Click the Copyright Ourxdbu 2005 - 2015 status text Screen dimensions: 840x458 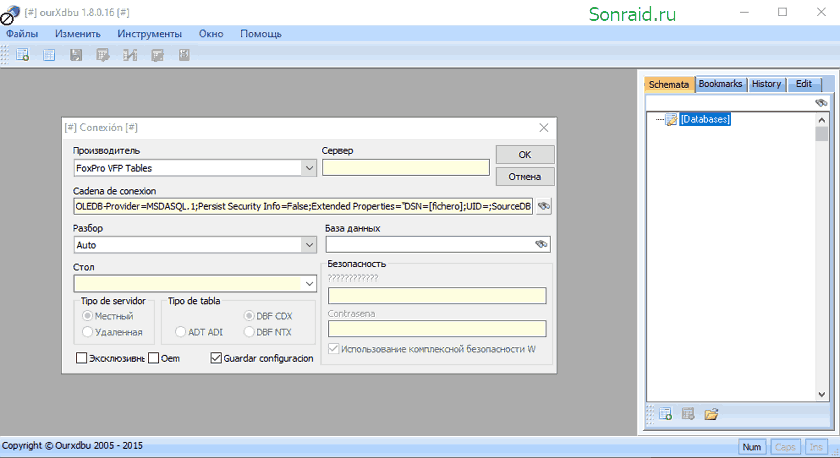click(72, 445)
